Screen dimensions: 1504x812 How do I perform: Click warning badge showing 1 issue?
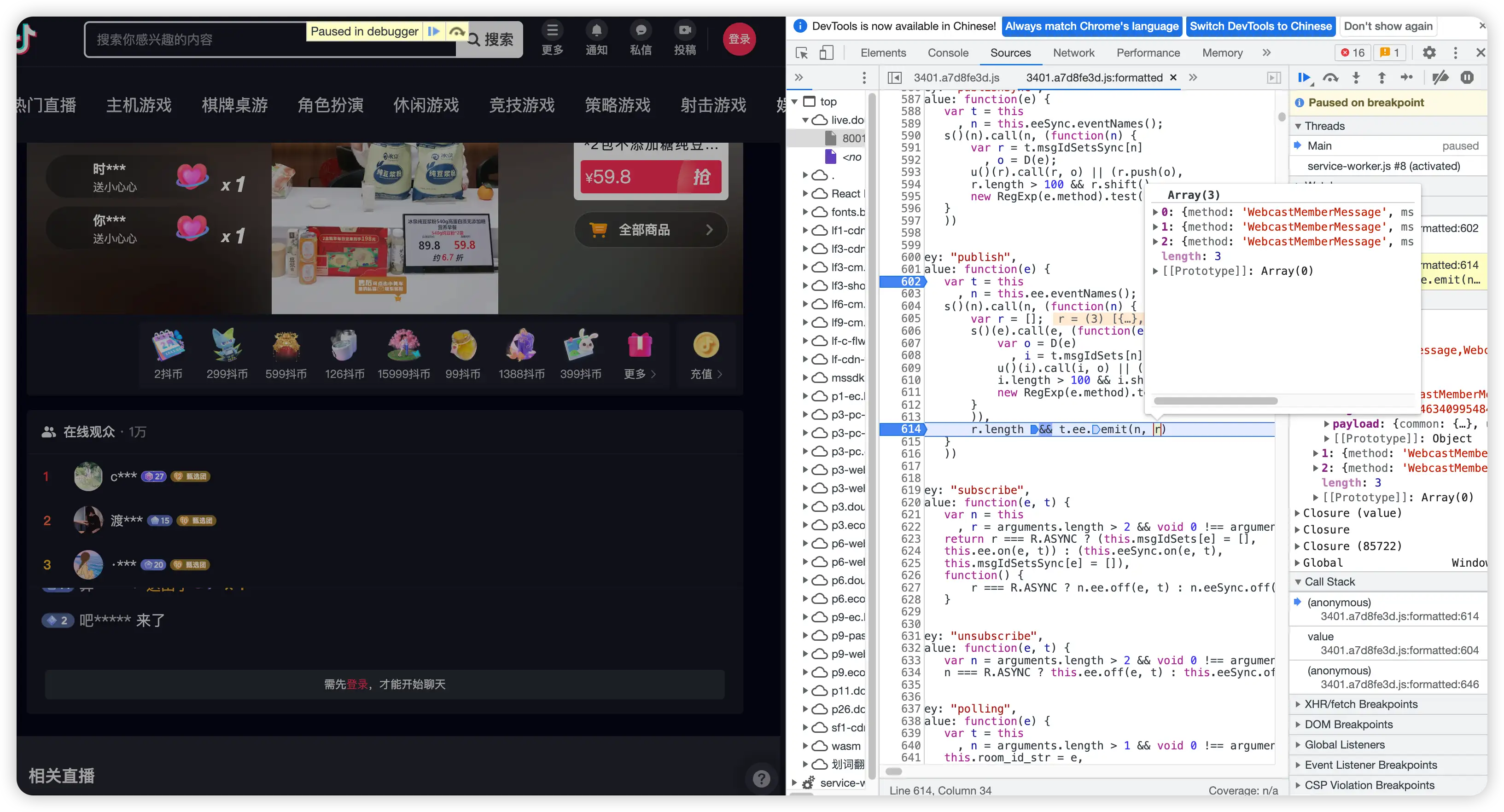tap(1390, 53)
